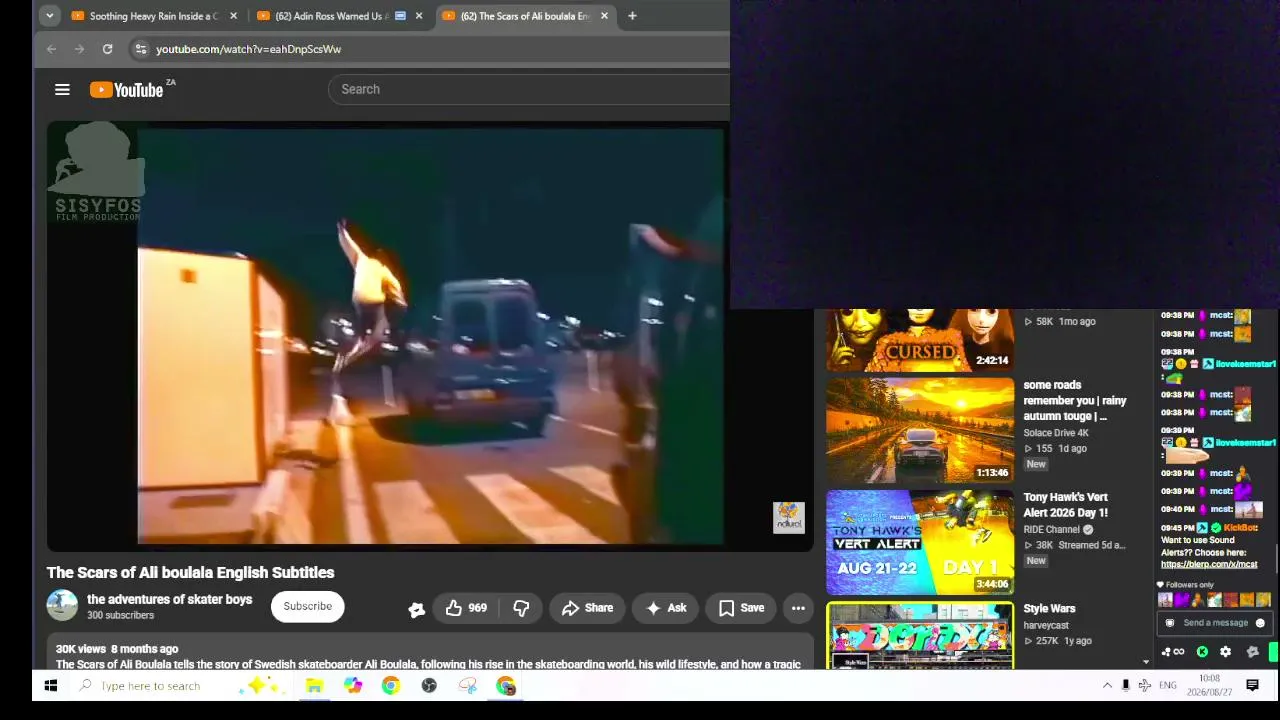Open Tony Hawk's Vert Alert 2026 title
This screenshot has height=720, width=1280.
click(x=1066, y=505)
